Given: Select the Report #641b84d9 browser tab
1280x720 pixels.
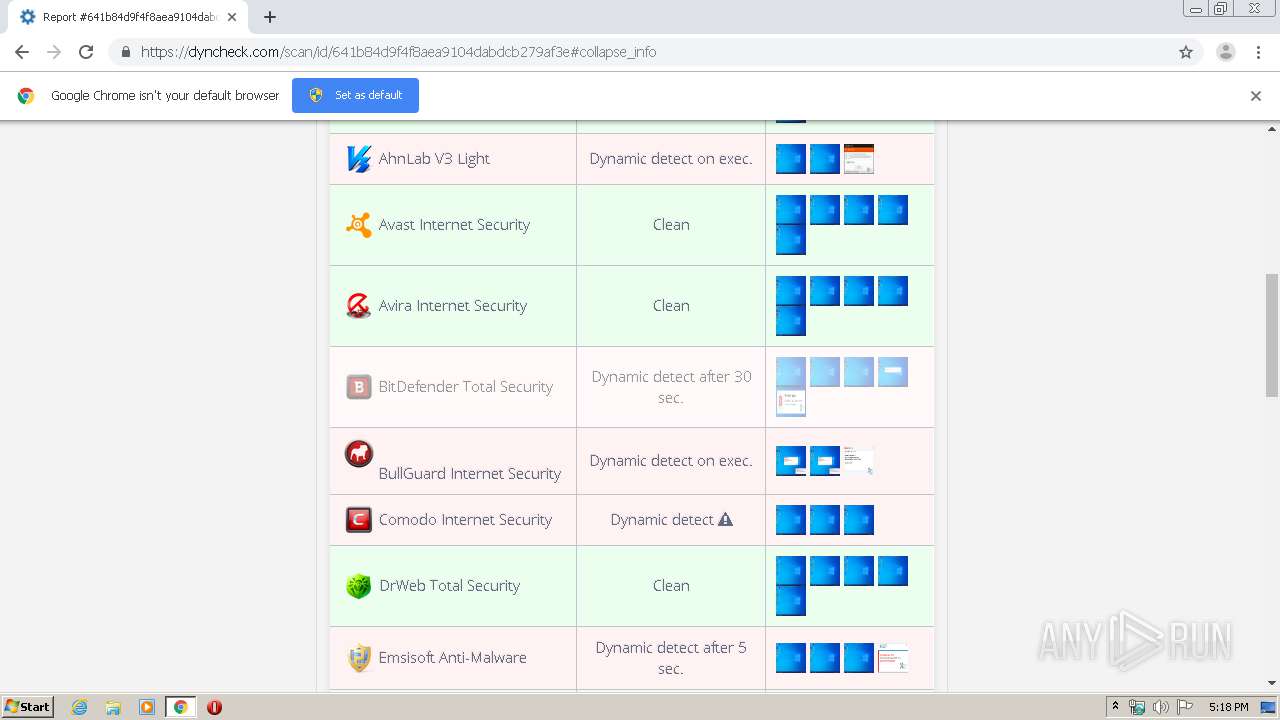Looking at the screenshot, I should coord(130,17).
